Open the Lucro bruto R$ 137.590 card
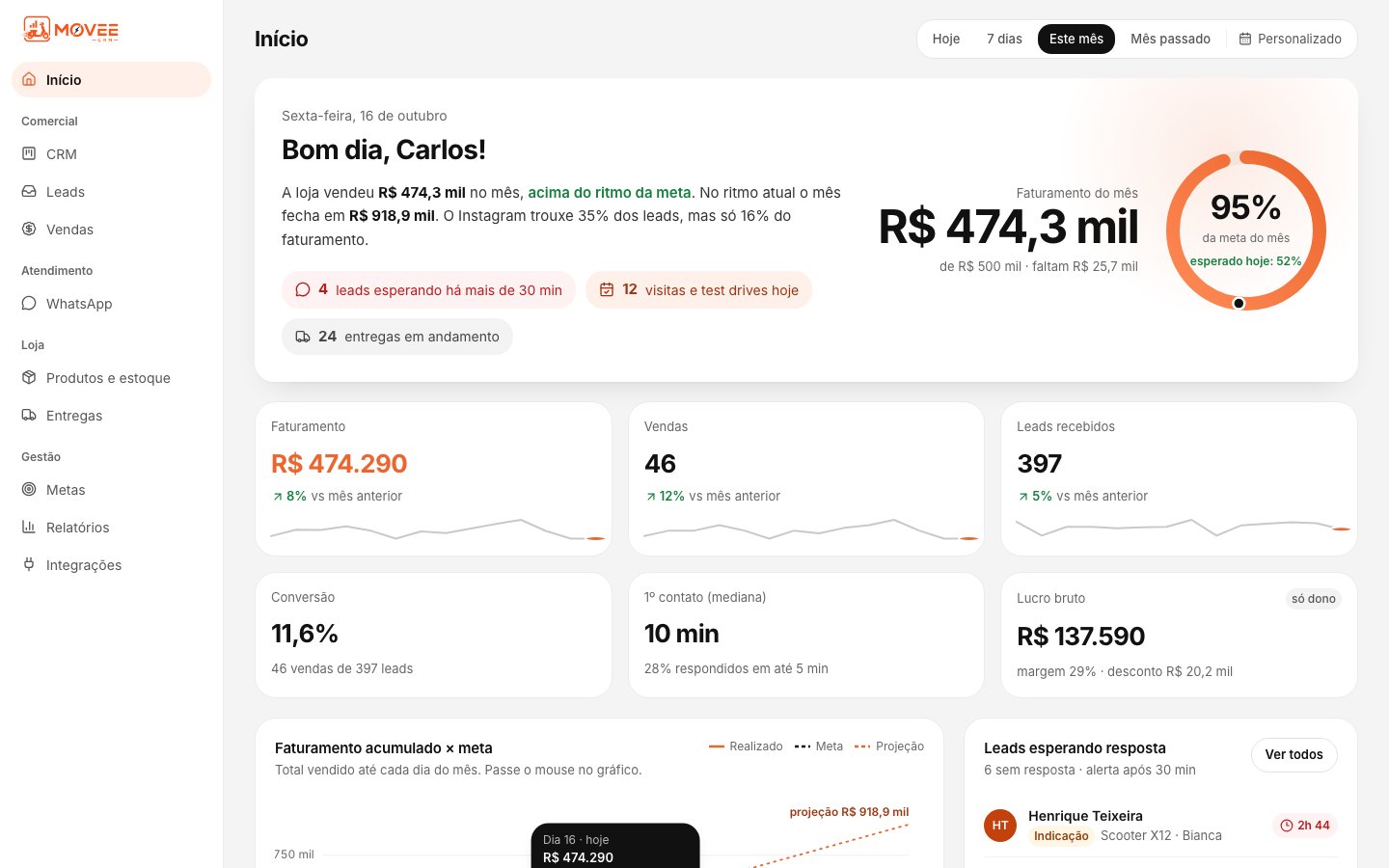Screen dimensions: 1389x868 pos(1179,635)
